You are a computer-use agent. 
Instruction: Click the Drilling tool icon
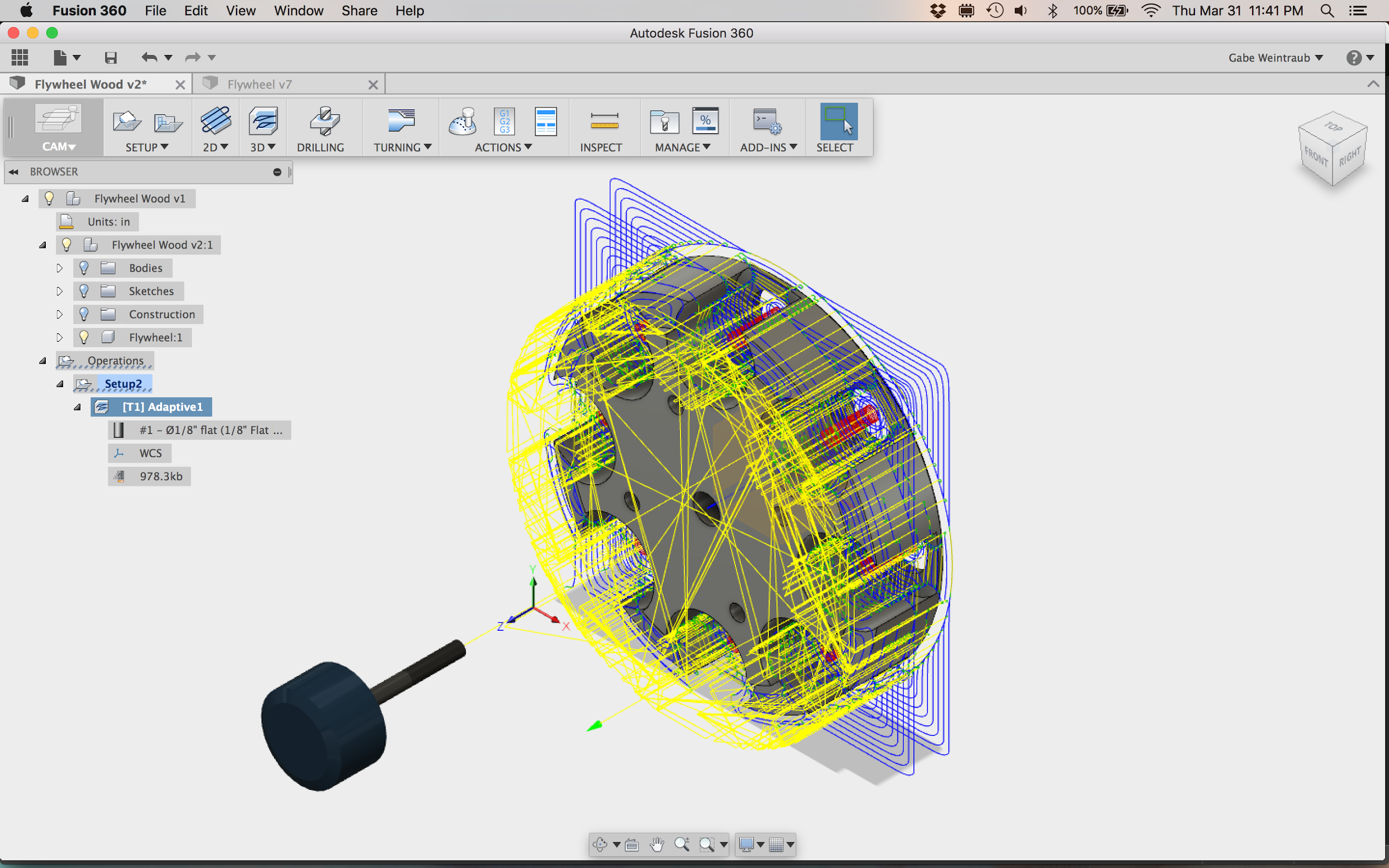(324, 122)
